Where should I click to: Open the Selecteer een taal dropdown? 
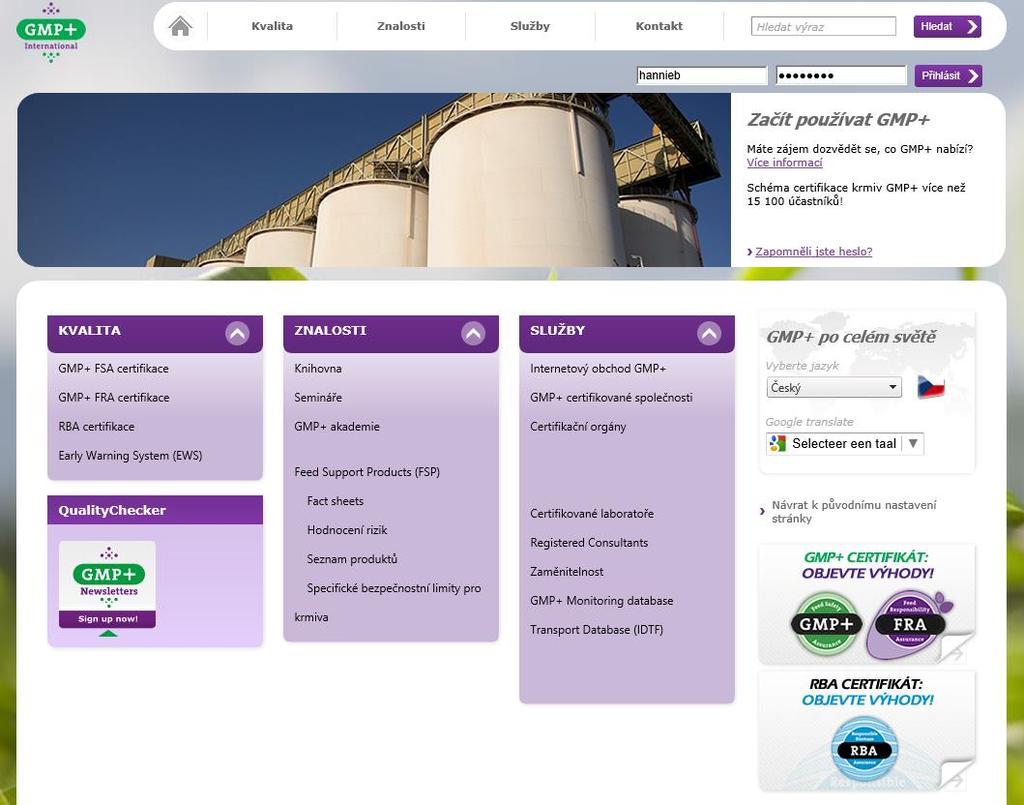tap(844, 444)
